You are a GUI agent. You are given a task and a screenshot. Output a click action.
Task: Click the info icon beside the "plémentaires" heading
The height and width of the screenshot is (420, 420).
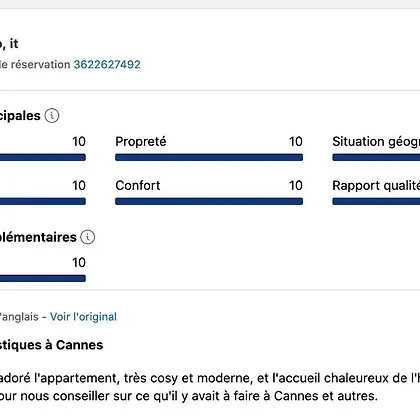[88, 237]
